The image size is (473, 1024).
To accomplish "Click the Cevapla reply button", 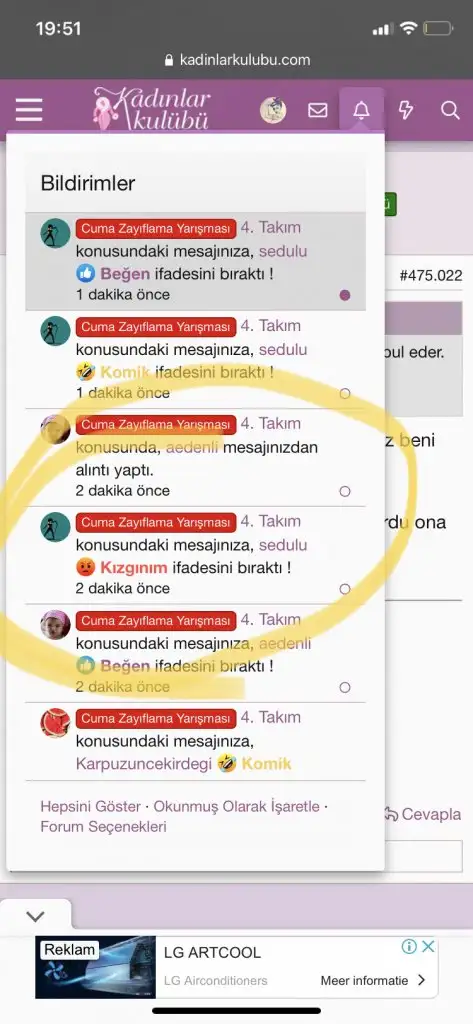I will tap(422, 814).
